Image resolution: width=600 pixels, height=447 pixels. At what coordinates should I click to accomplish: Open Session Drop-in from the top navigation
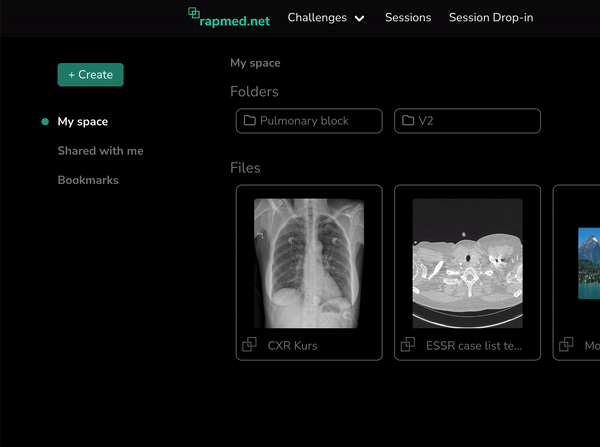pyautogui.click(x=490, y=18)
